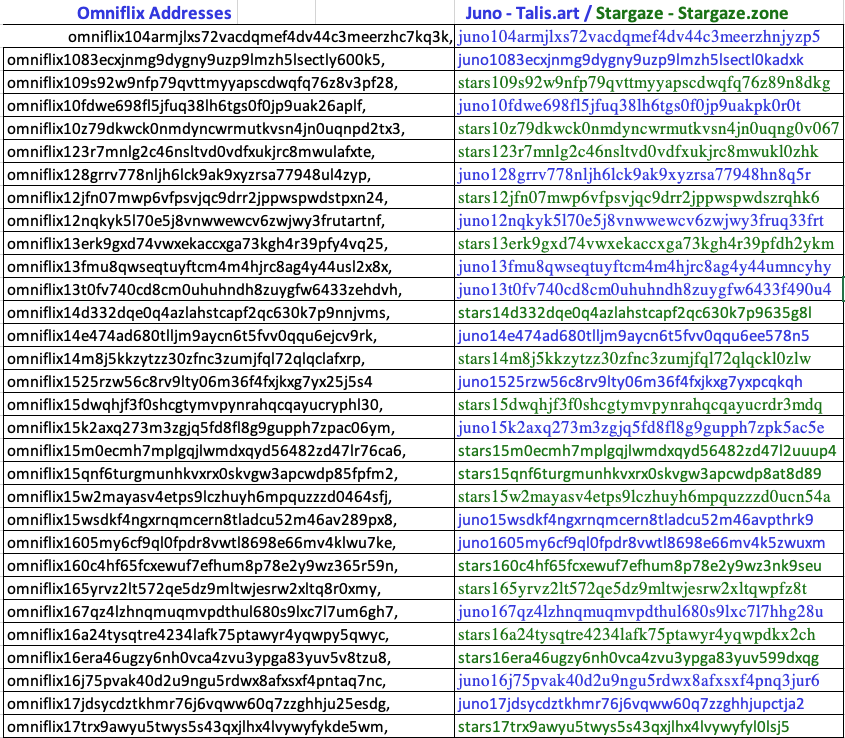Click cell stars15dwqhjf3f0shcgtymvpynrahqcqayucrdr3mdq

(x=649, y=405)
